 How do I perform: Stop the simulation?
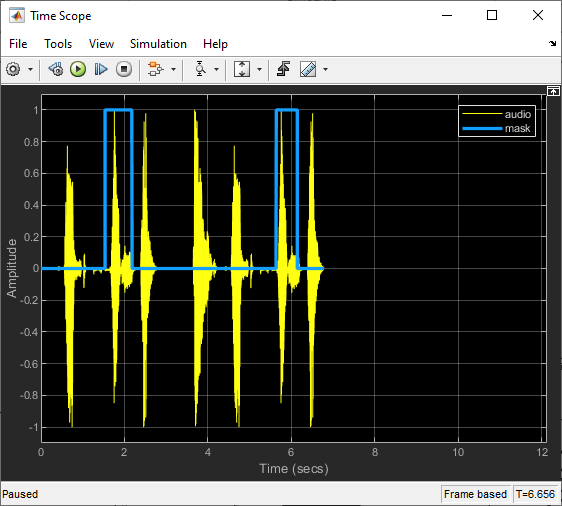point(124,69)
